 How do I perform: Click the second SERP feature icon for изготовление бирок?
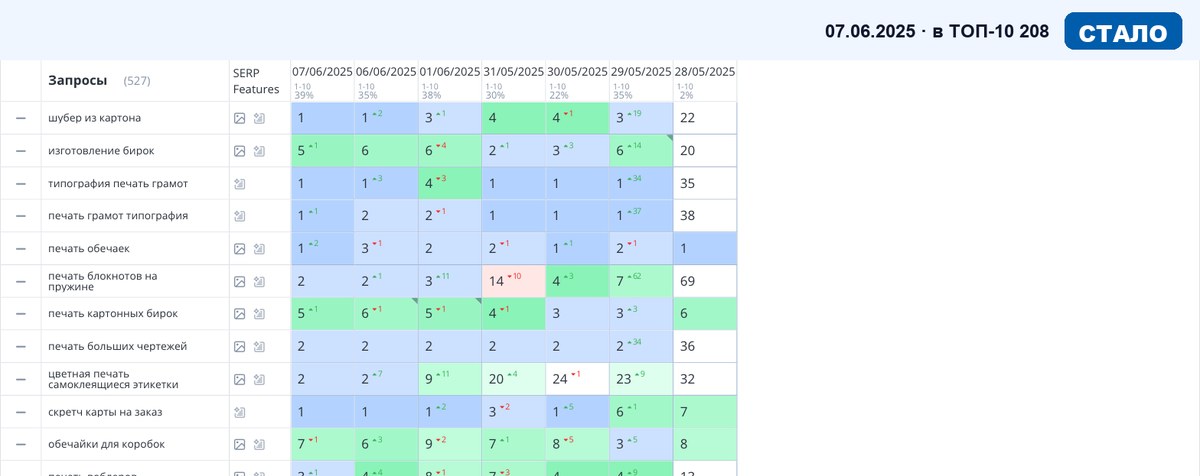[259, 151]
